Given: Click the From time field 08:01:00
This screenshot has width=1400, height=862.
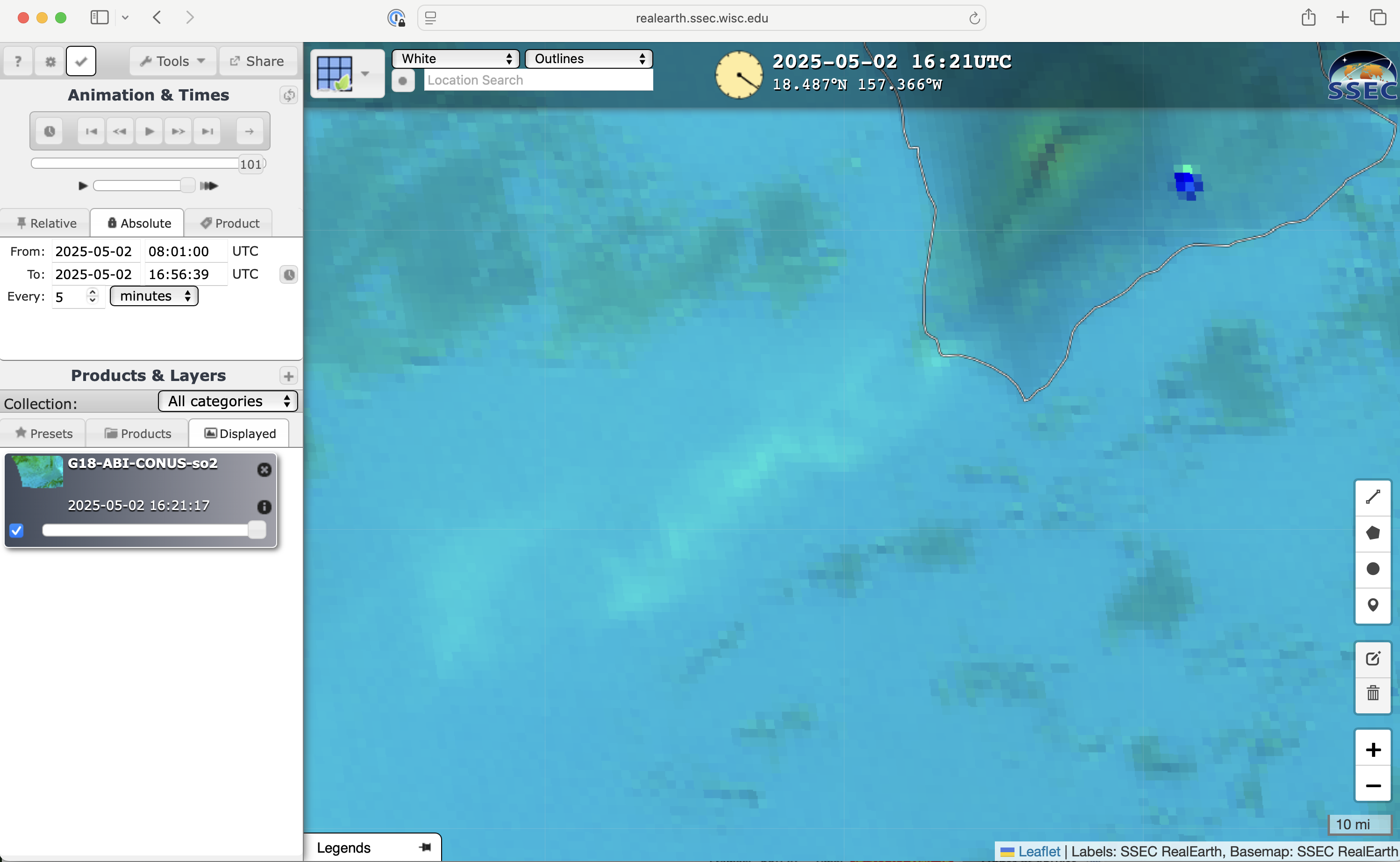Looking at the screenshot, I should (x=186, y=251).
